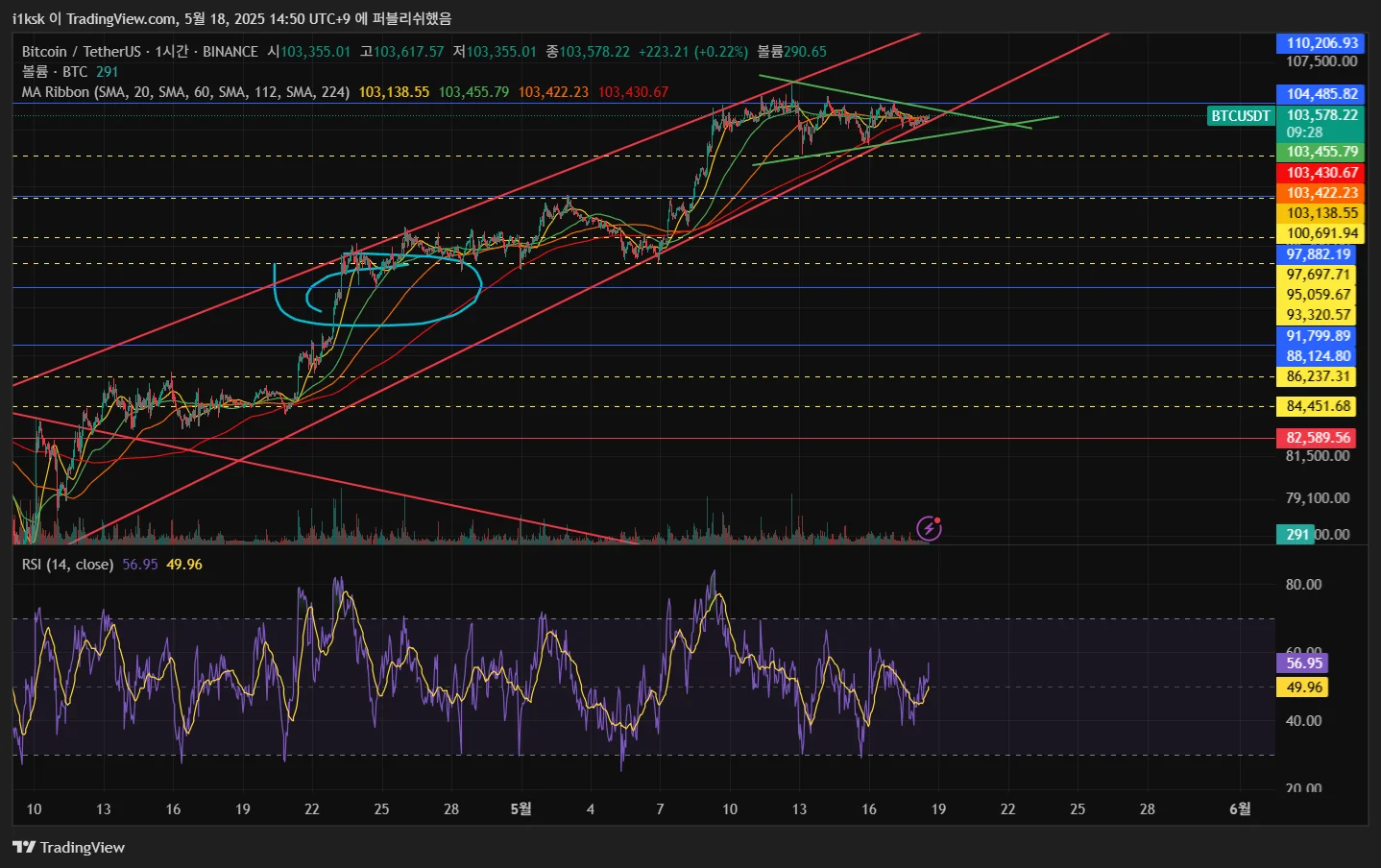This screenshot has width=1381, height=868.
Task: Click the yellow 100,691.94 level label
Action: tap(1320, 233)
